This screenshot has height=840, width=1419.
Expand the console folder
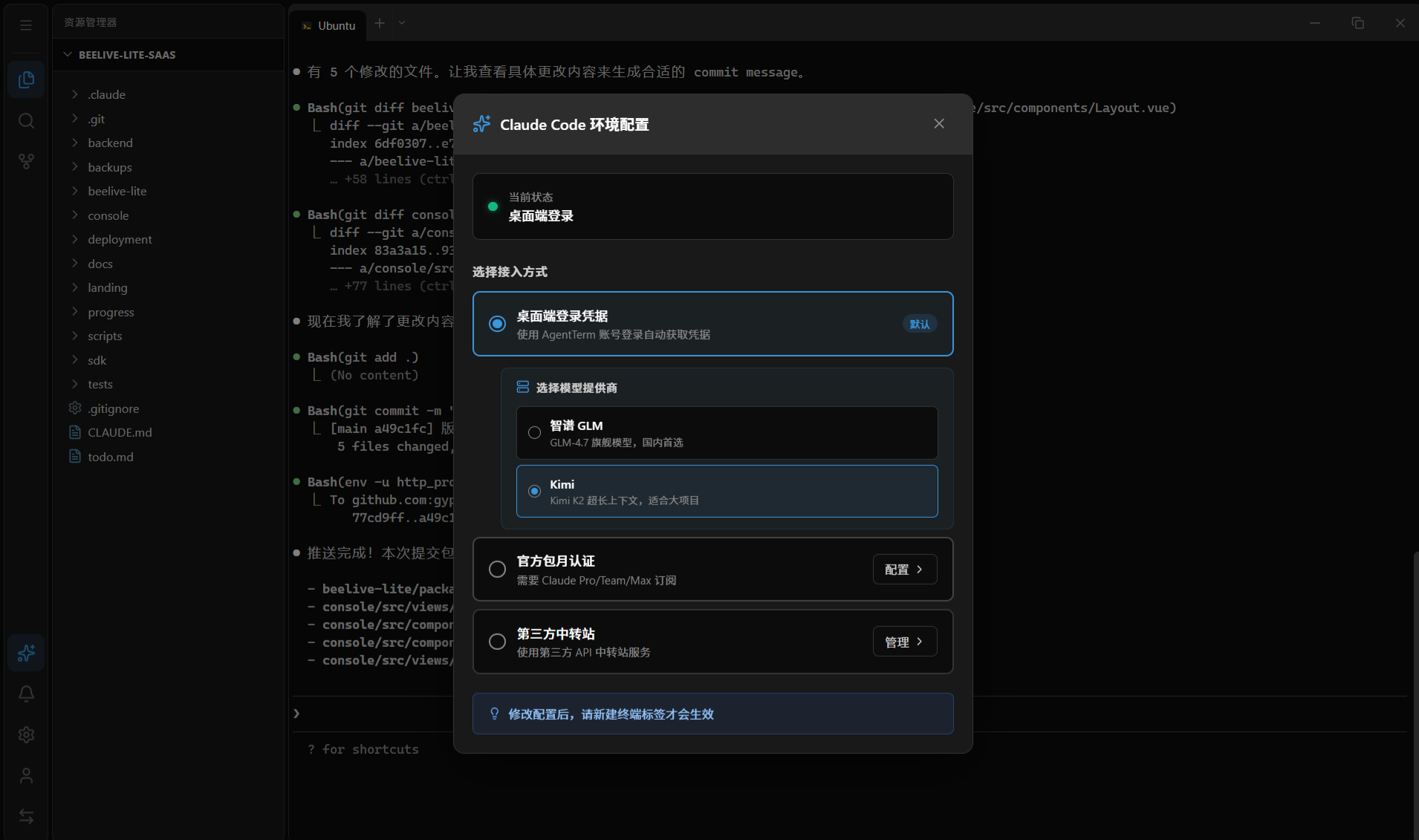pos(169,215)
